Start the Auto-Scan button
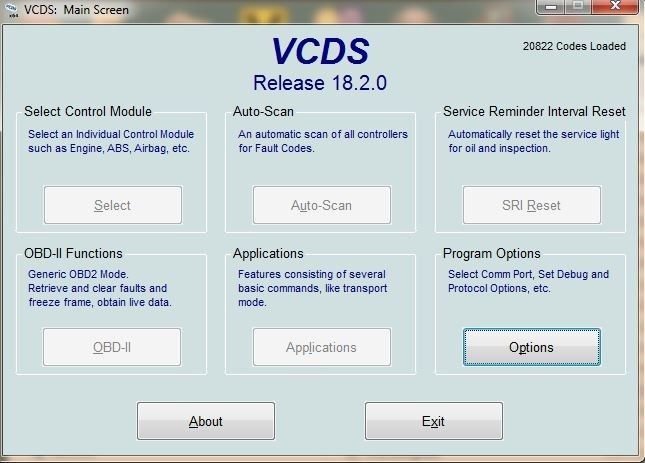The height and width of the screenshot is (463, 645). click(322, 205)
